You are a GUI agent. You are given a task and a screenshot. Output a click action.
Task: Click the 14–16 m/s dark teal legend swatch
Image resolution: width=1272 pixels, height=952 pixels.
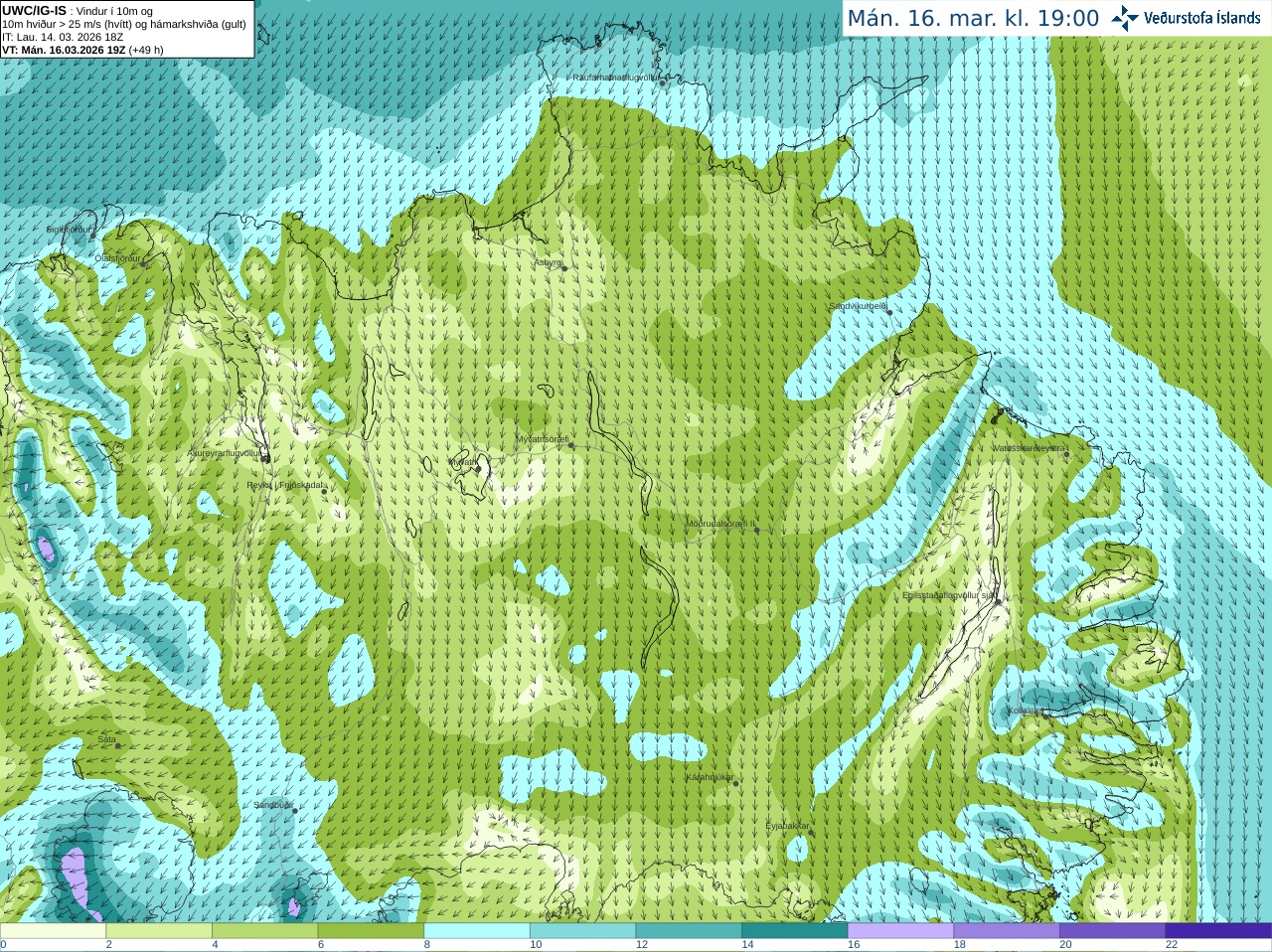click(x=795, y=931)
